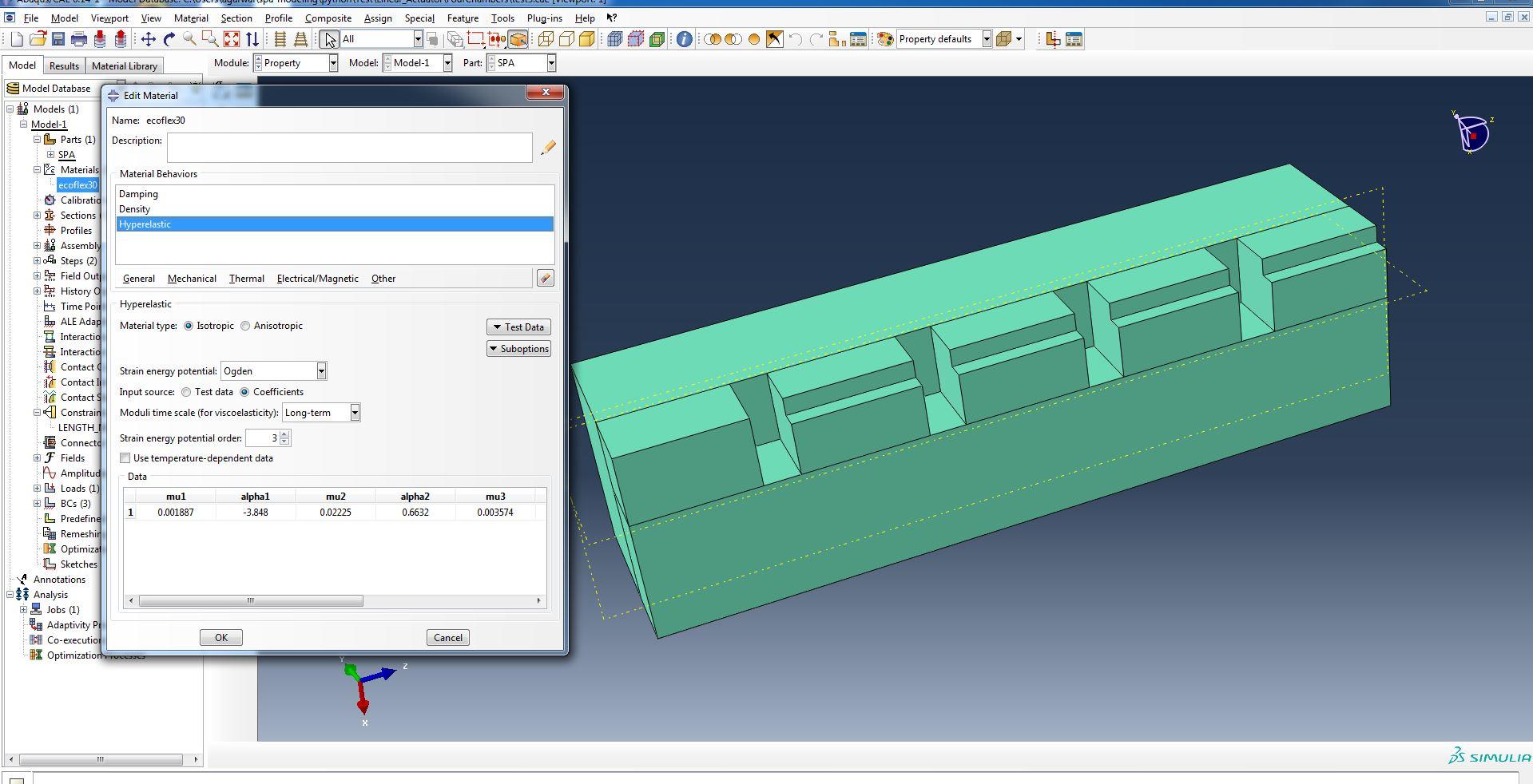
Task: Enable shaded render style
Action: click(587, 39)
